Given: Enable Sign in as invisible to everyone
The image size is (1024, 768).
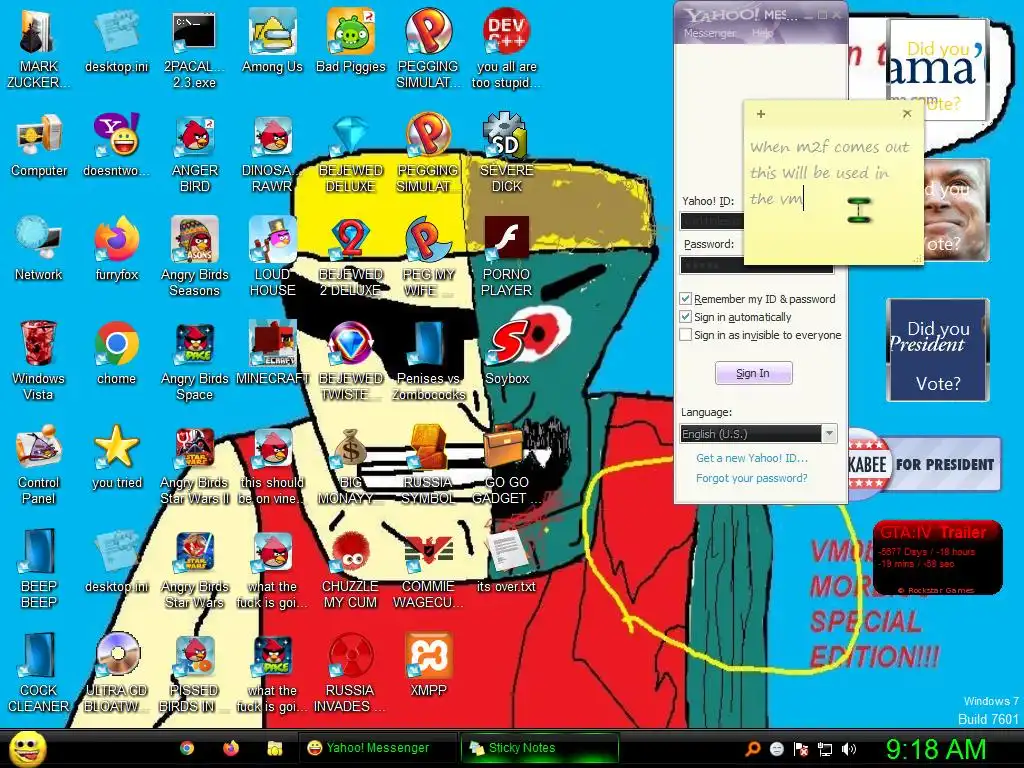Looking at the screenshot, I should pos(685,335).
